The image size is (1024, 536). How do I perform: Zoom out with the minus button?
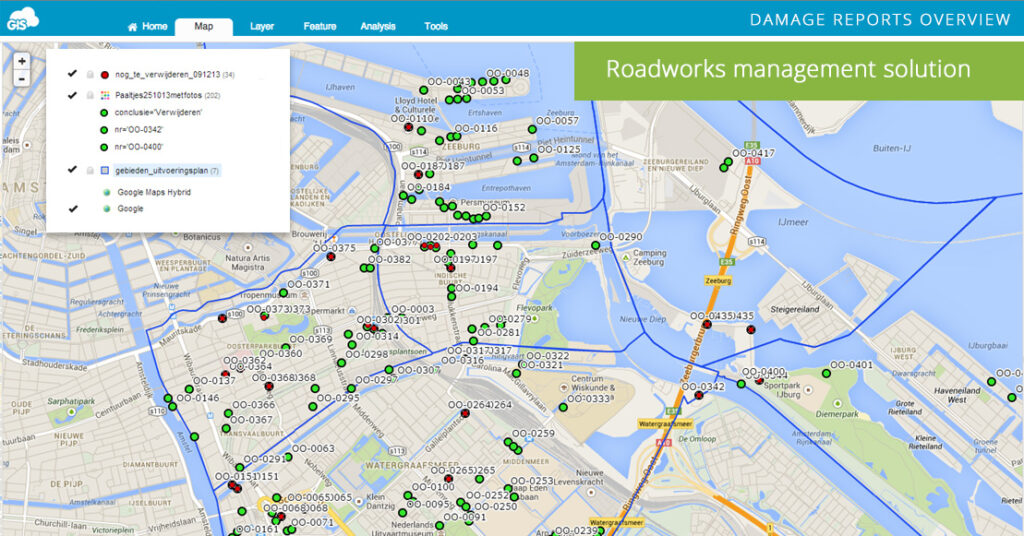pyautogui.click(x=22, y=78)
